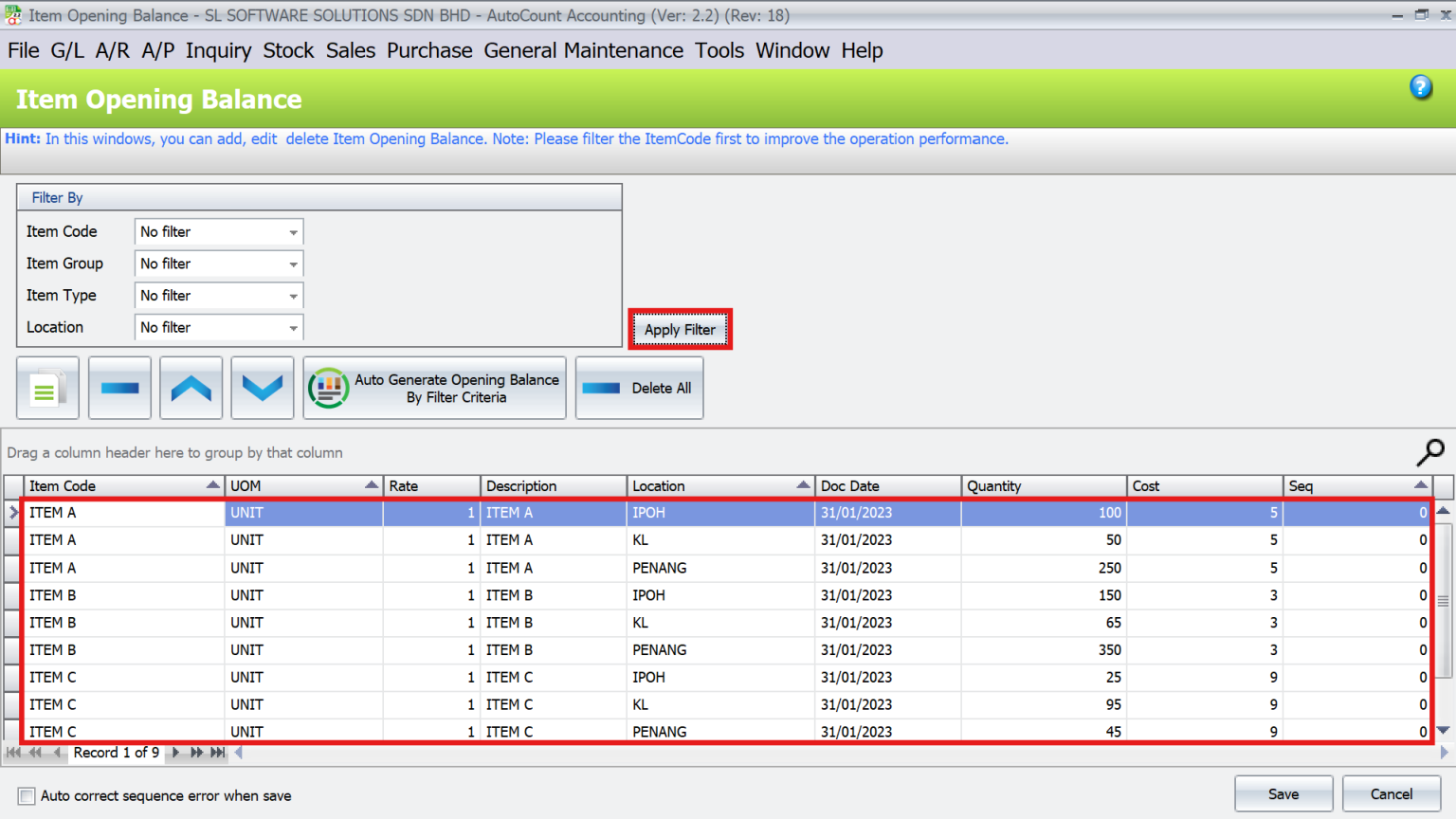
Task: Open the General Maintenance menu
Action: pyautogui.click(x=583, y=50)
